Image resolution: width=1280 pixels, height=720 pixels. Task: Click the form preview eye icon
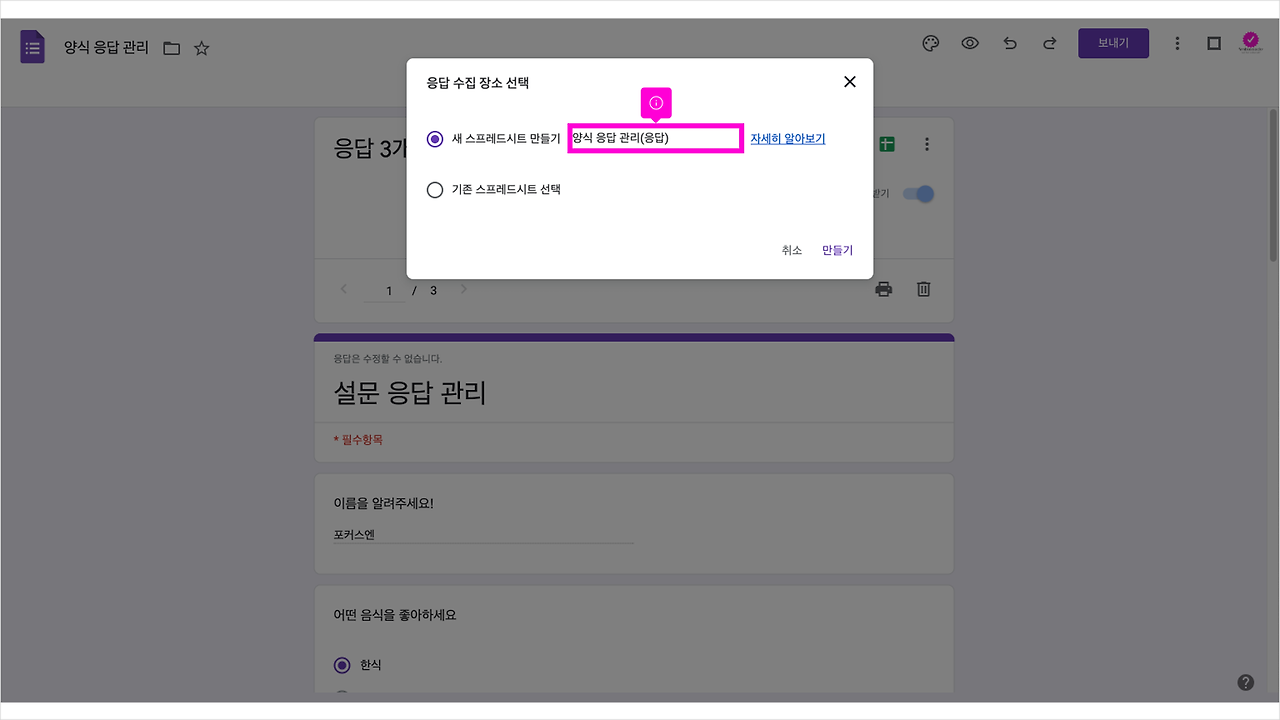(x=970, y=43)
